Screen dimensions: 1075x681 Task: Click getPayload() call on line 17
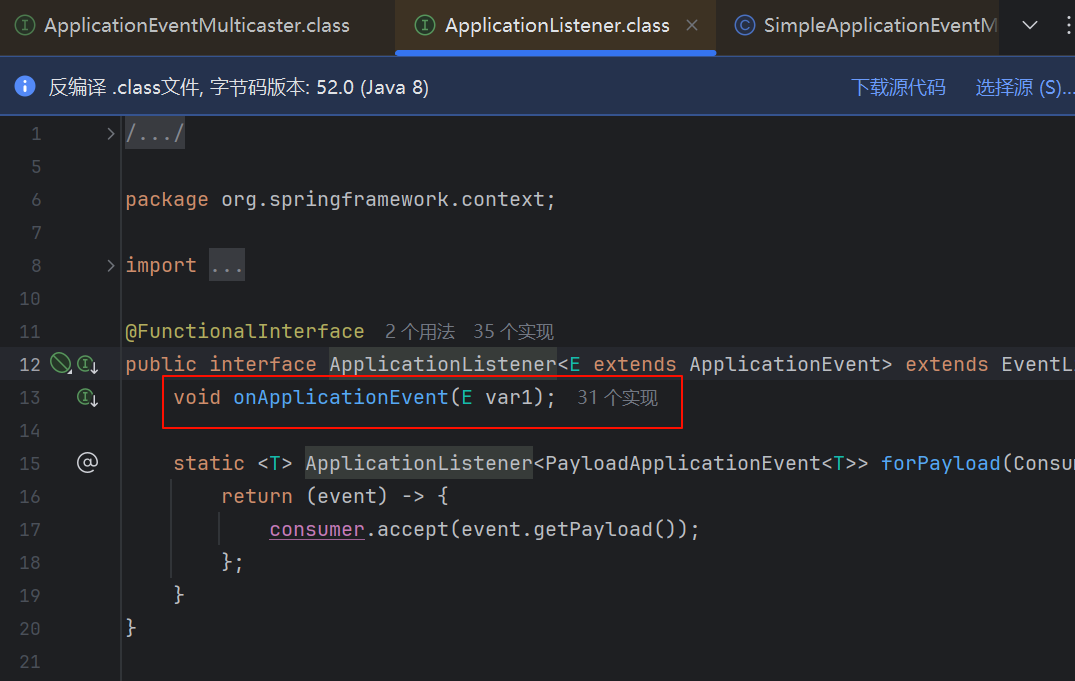(605, 529)
